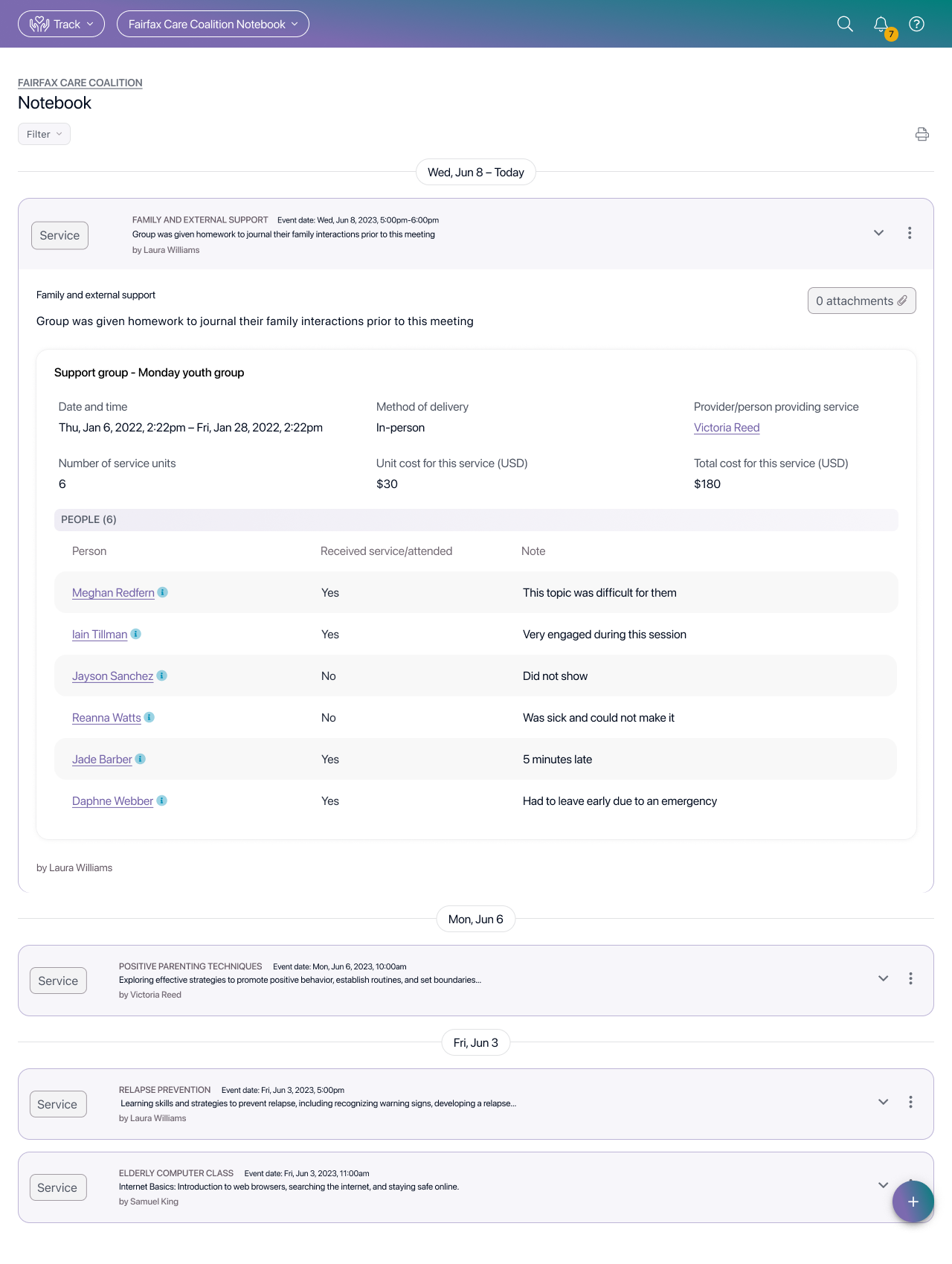
Task: Open Victoria Reed provider link
Action: coord(726,428)
